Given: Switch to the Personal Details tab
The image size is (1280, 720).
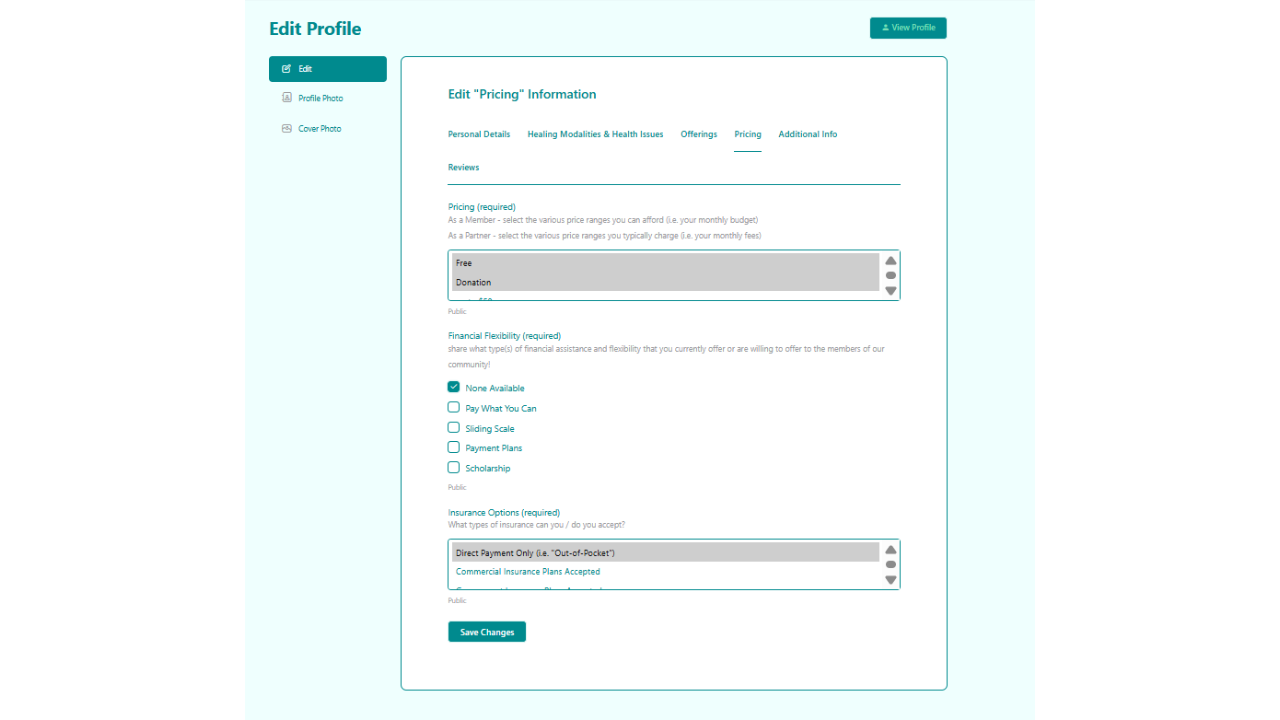Looking at the screenshot, I should click(479, 134).
